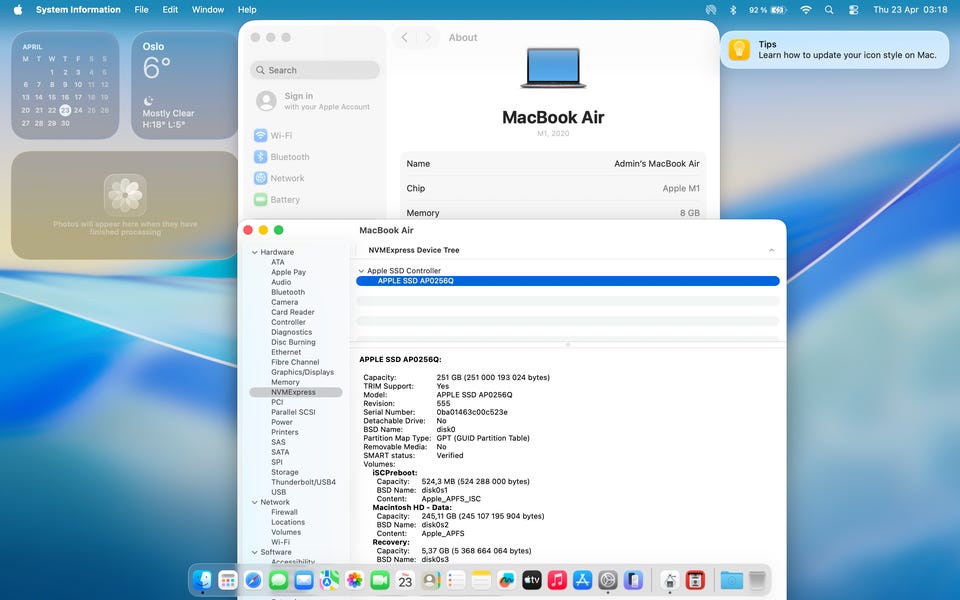Screen dimensions: 960x600
Task: Collapse the Network tree section
Action: pos(255,502)
